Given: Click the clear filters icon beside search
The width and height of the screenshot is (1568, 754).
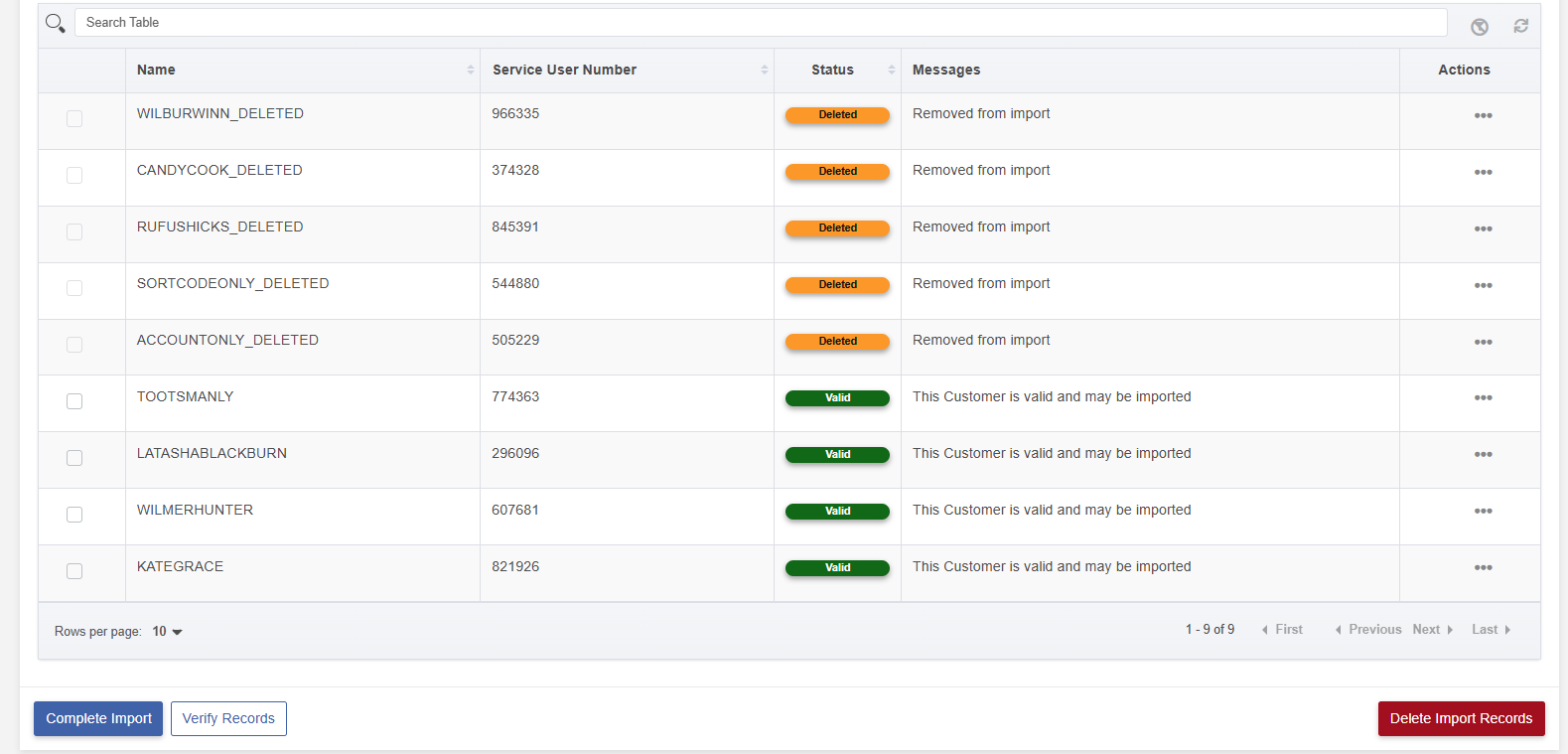Looking at the screenshot, I should tap(1480, 27).
